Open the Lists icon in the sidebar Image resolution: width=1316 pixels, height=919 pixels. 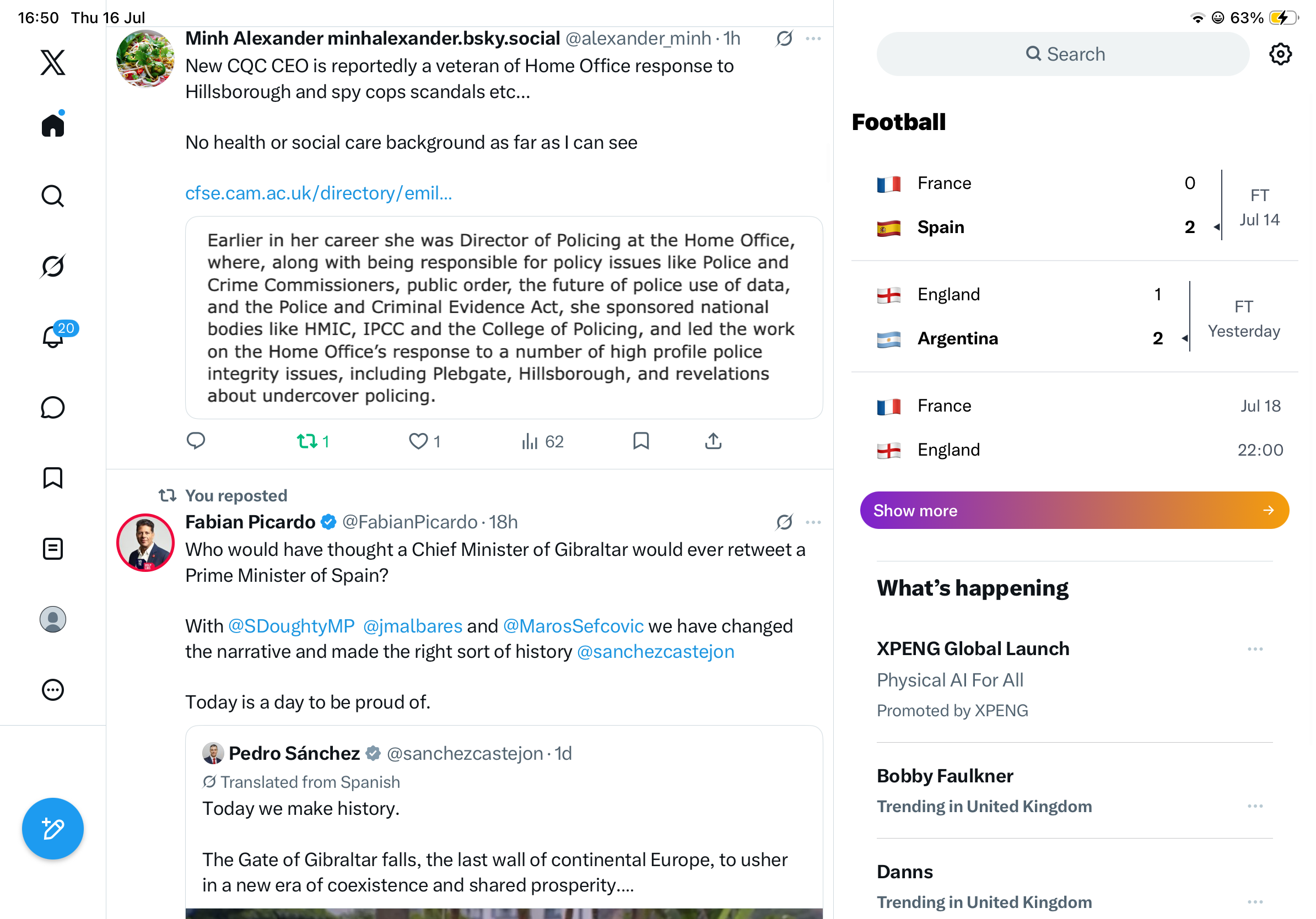pyautogui.click(x=53, y=548)
